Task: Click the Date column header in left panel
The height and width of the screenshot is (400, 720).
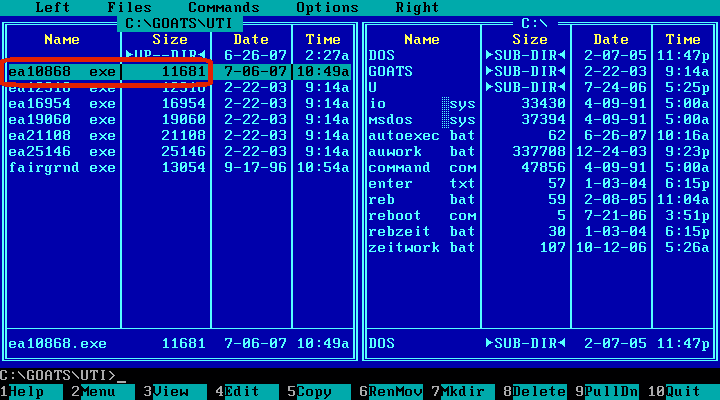Action: [x=251, y=39]
